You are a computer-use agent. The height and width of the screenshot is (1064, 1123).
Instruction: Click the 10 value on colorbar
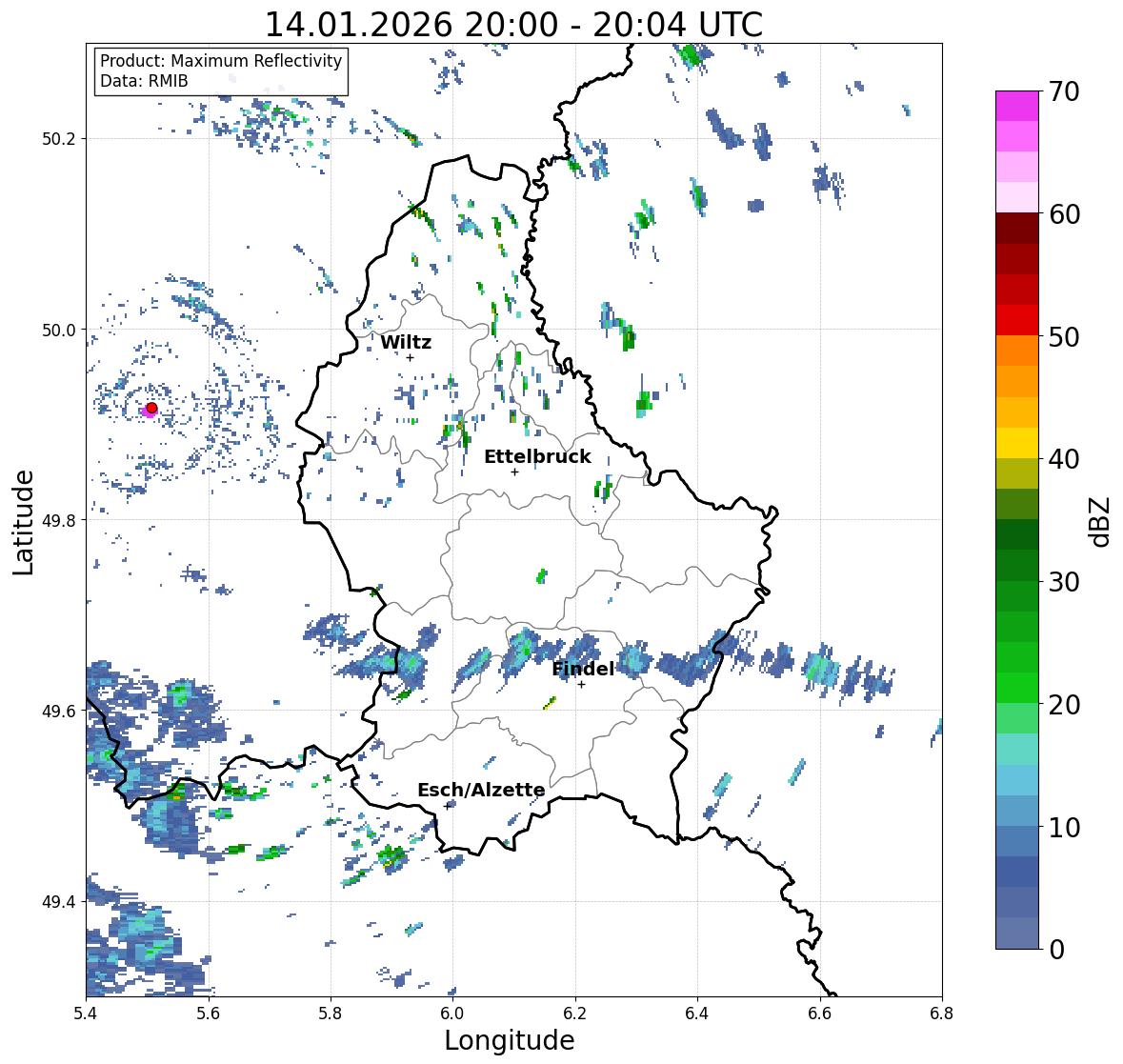(x=1064, y=827)
